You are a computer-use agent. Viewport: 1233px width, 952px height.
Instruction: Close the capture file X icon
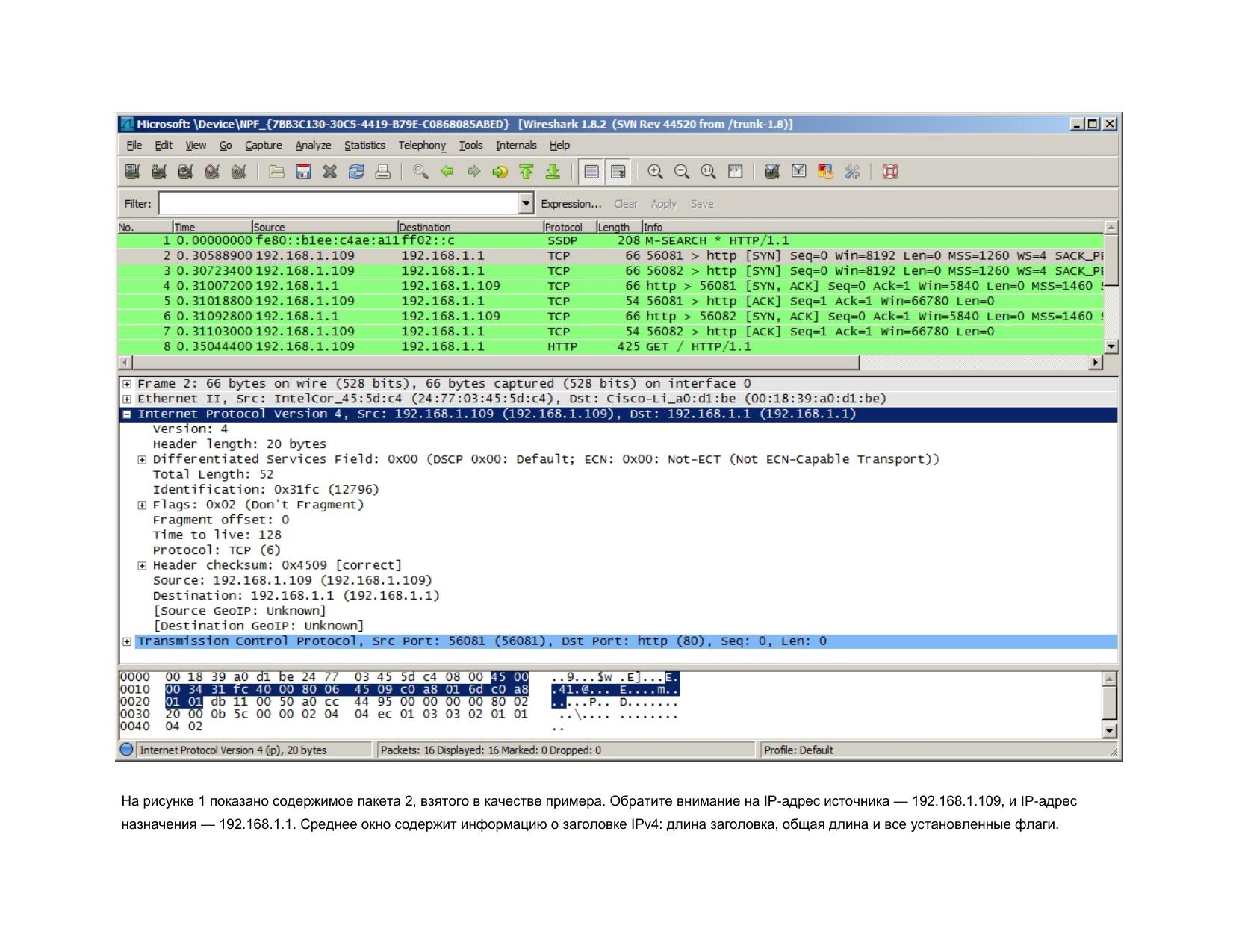click(x=329, y=172)
